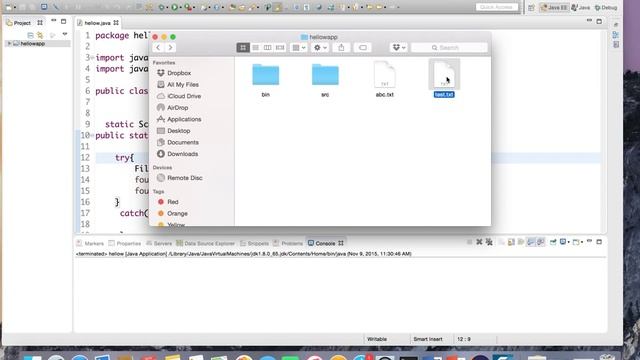Click the Smart Insert status bar field
Image resolution: width=640 pixels, height=360 pixels.
[x=428, y=339]
